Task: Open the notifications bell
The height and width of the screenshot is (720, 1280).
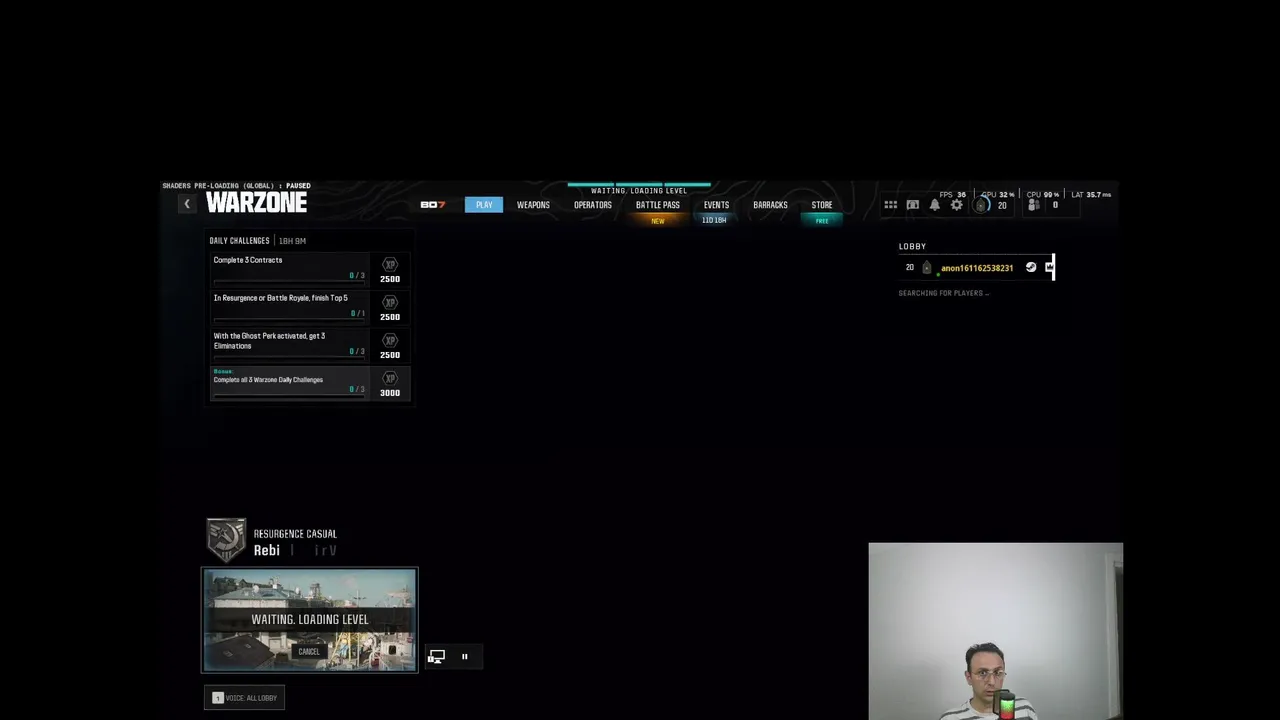Action: (x=935, y=205)
